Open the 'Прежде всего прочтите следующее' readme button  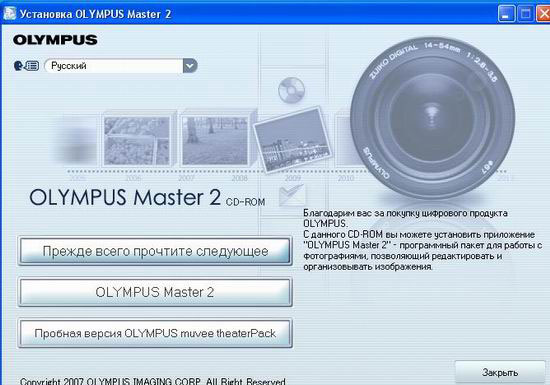(155, 250)
